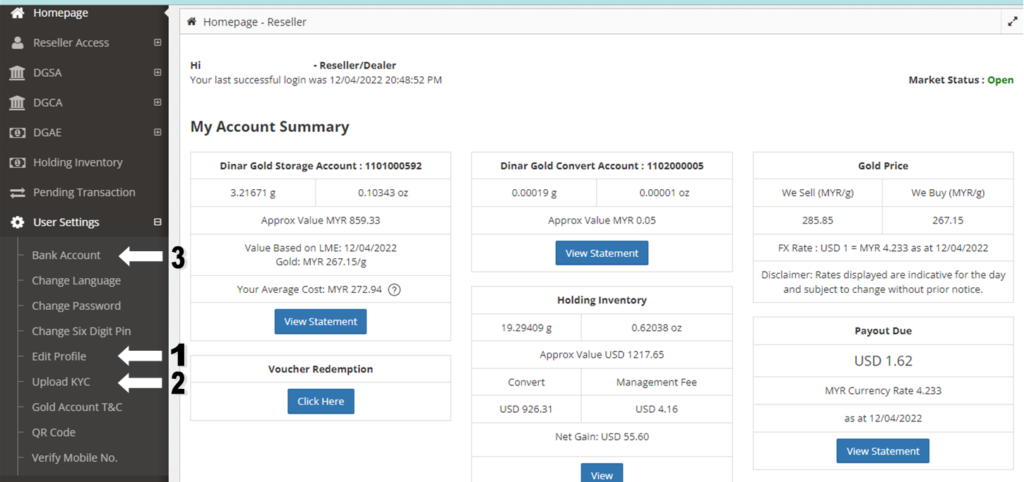Click the DGSA bank building icon
This screenshot has height=482, width=1024.
tap(17, 73)
